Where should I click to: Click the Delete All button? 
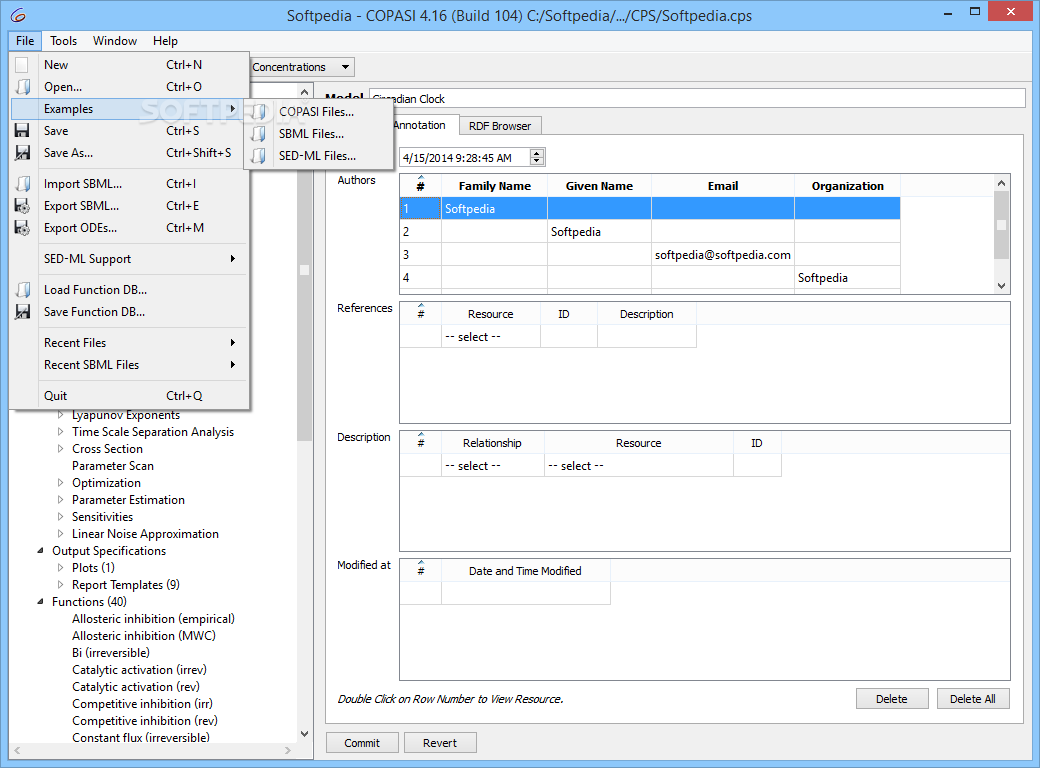(972, 698)
